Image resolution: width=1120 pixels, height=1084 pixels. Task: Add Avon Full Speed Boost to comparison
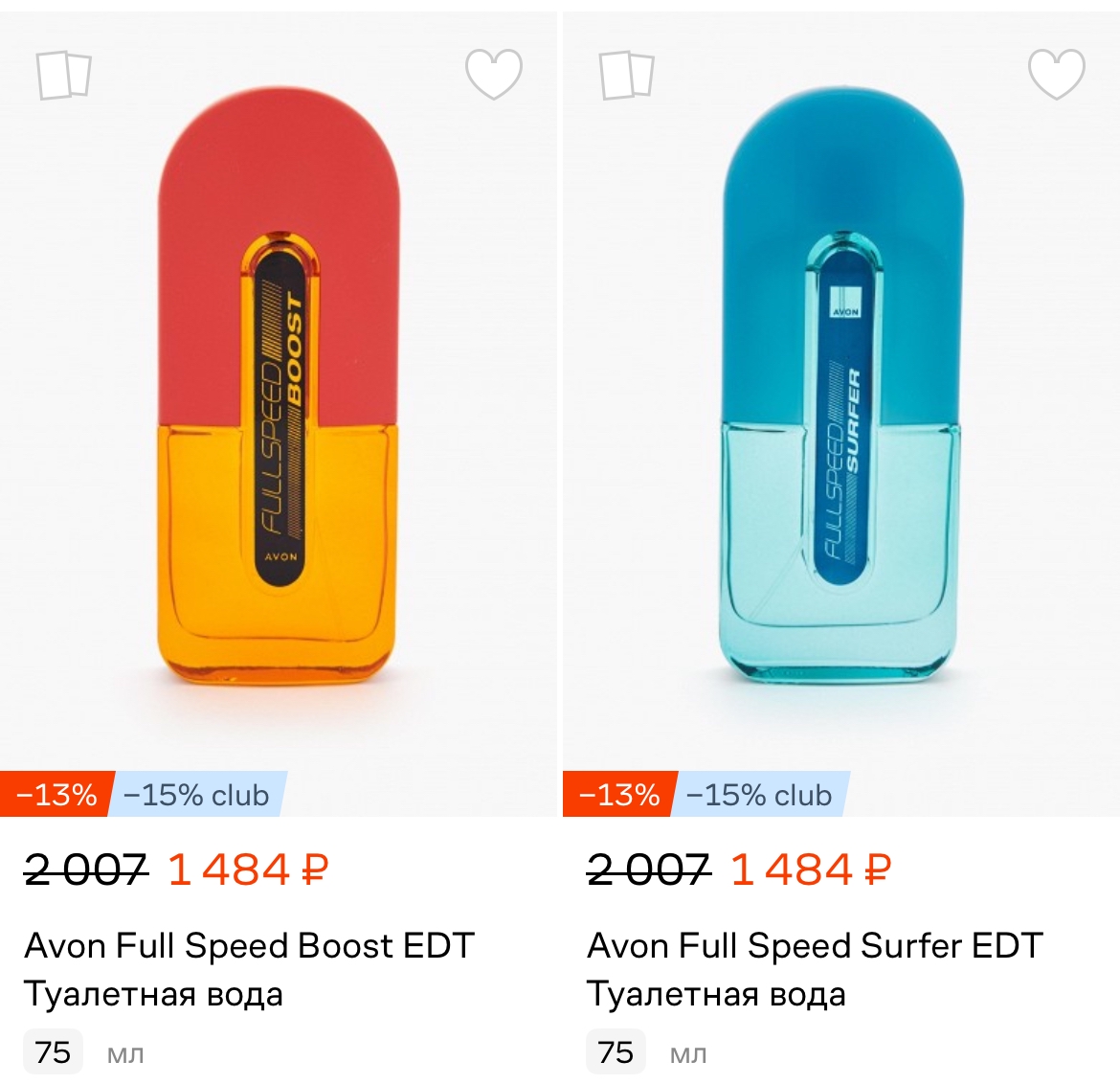(x=64, y=75)
